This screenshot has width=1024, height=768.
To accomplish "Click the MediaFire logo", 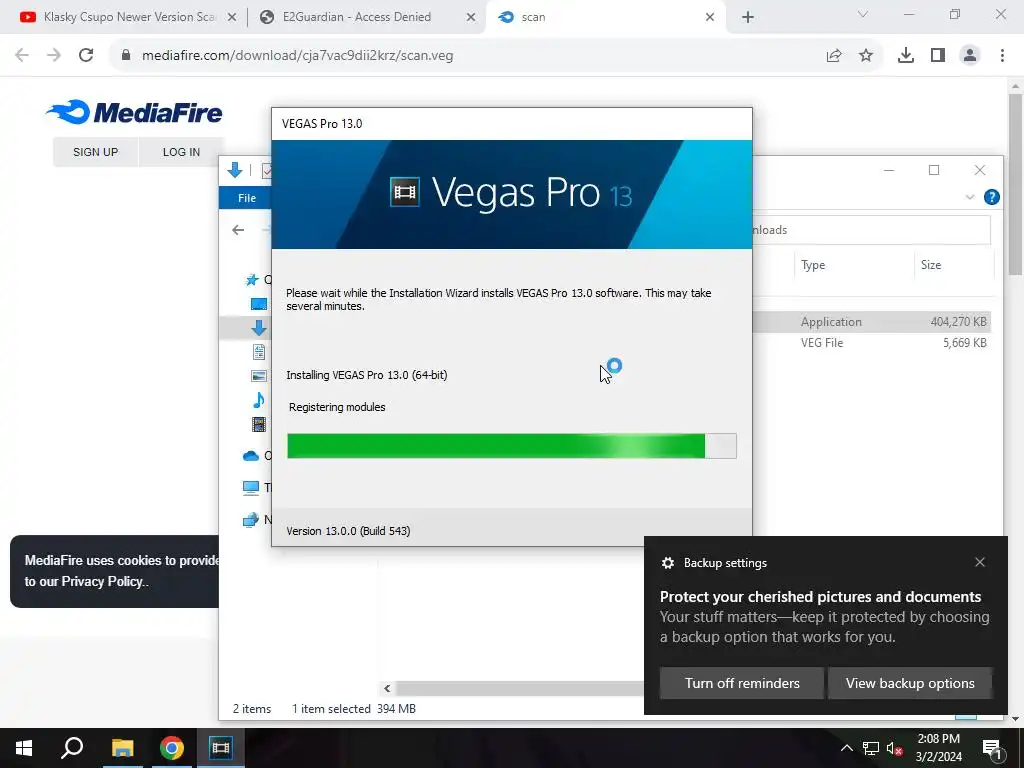I will (x=135, y=112).
